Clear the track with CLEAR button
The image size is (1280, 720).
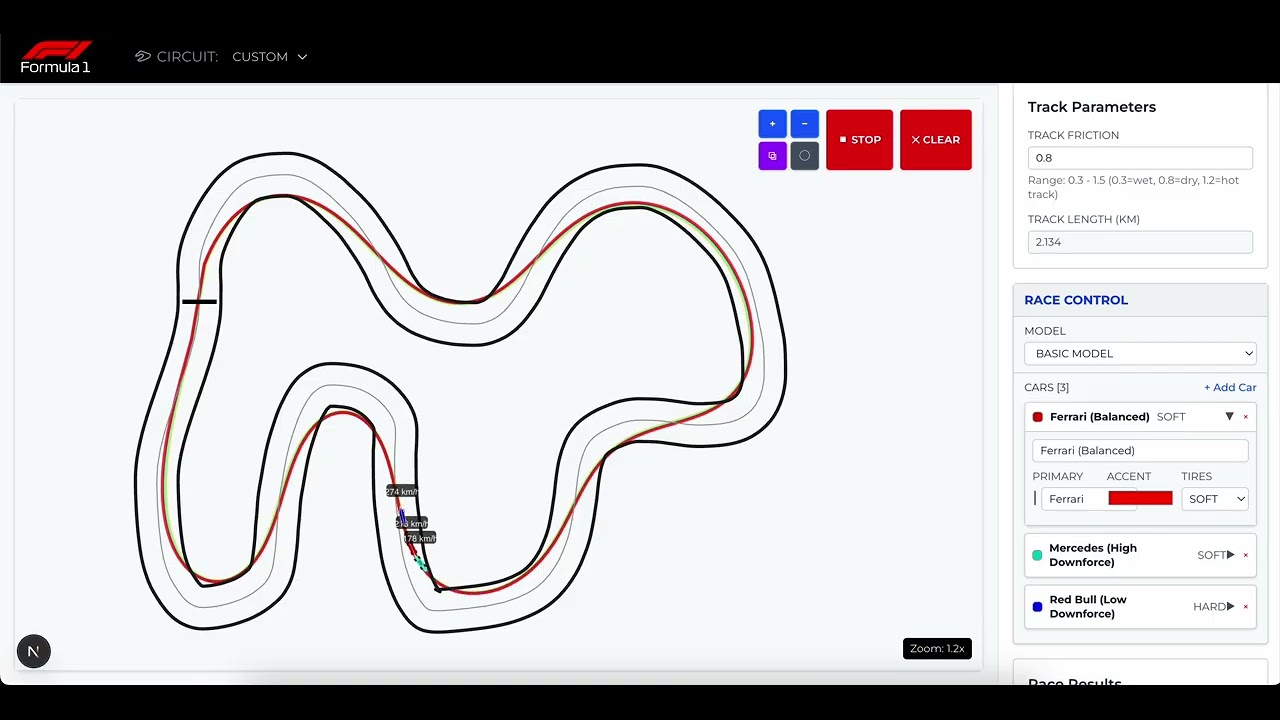point(935,140)
